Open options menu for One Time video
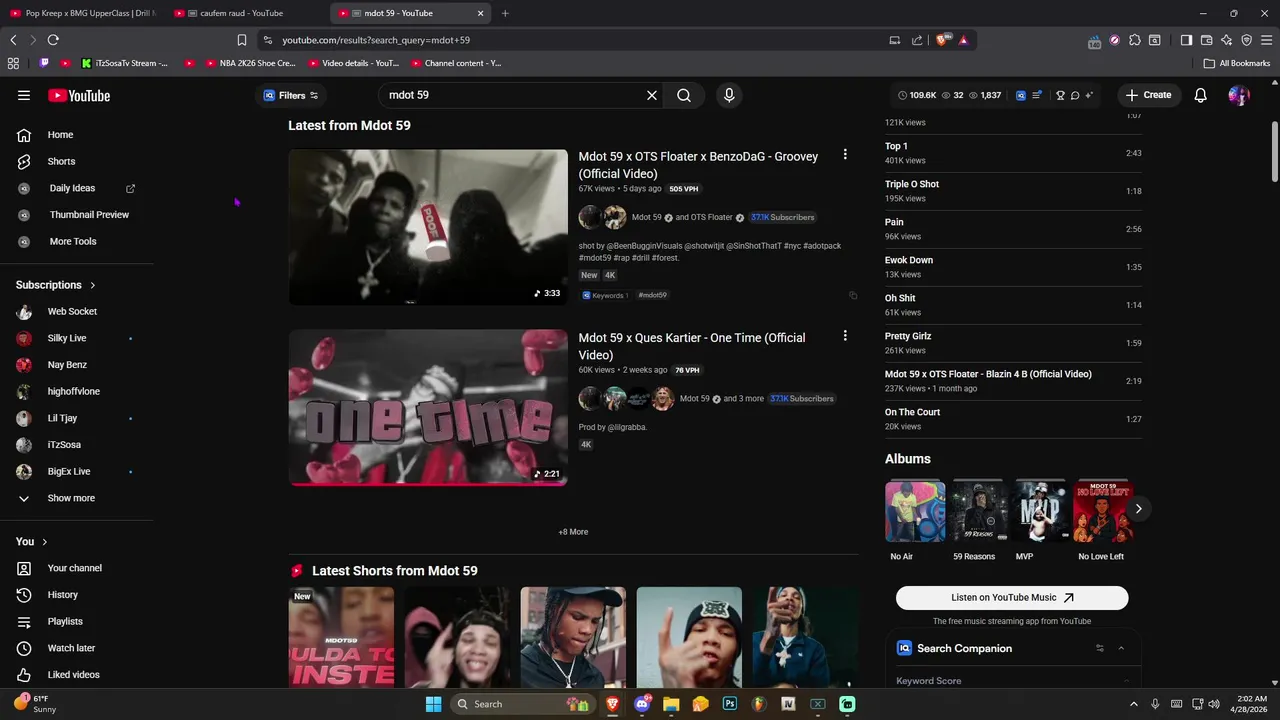Screen dimensions: 1280x720 (845, 336)
